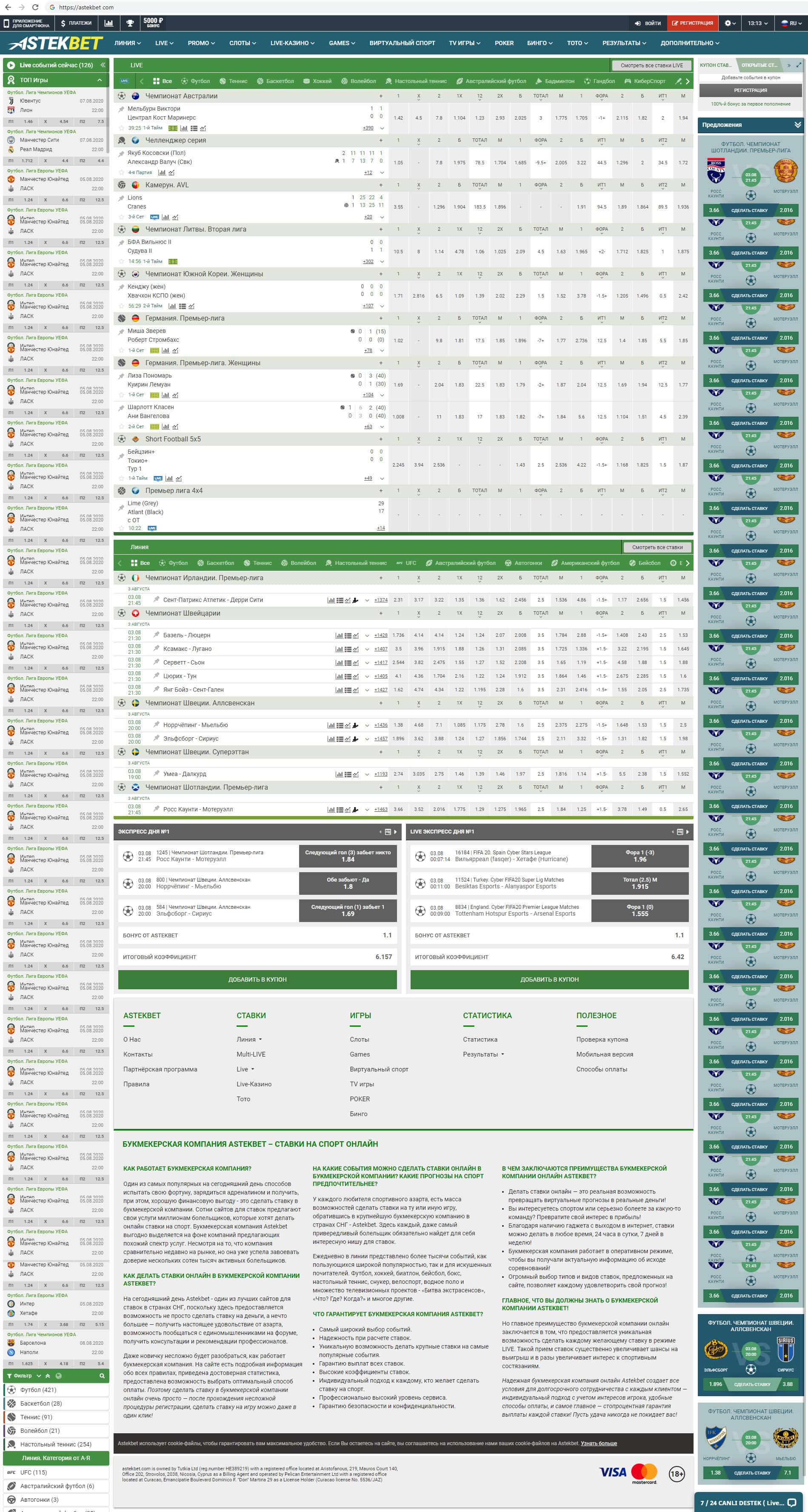Click the double up-arrow in filter bar
The height and width of the screenshot is (1512, 808).
49,1376
